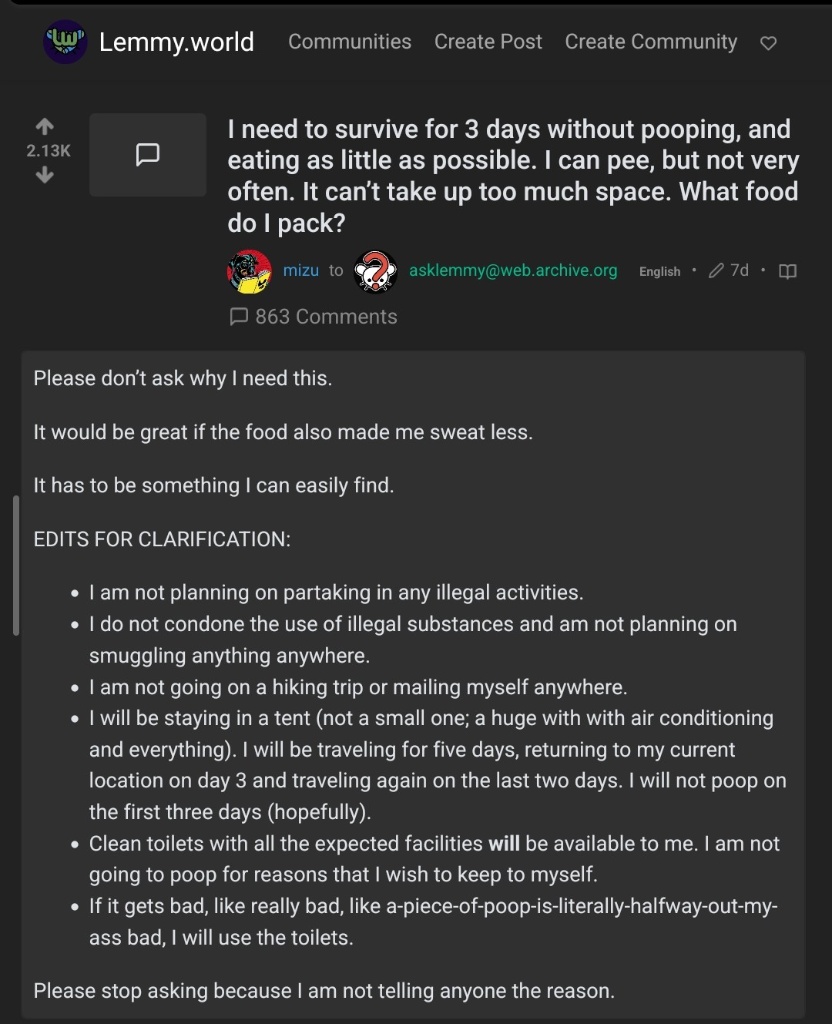Downvote the post with the down arrow

(44, 176)
